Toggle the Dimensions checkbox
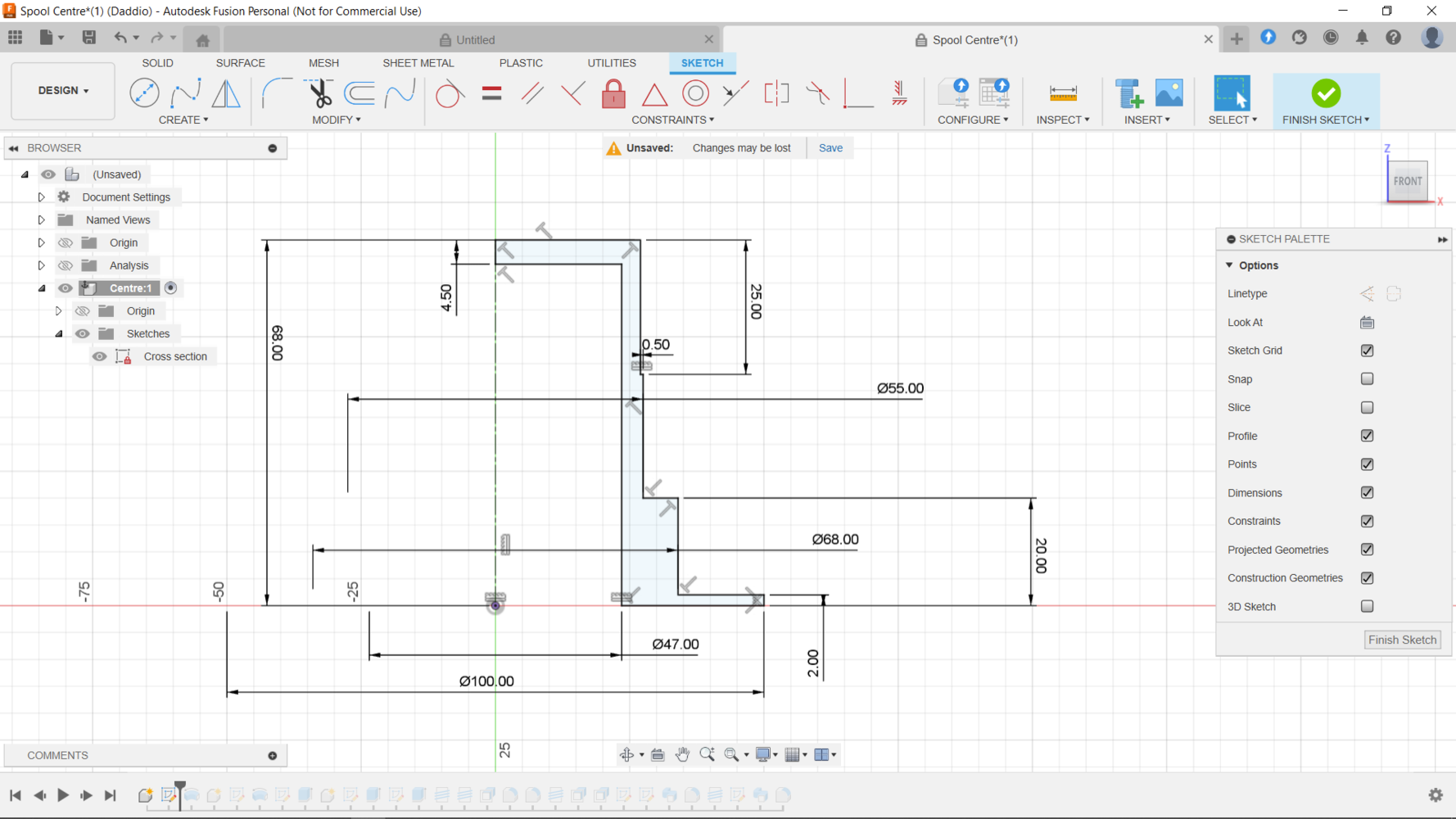This screenshot has width=1456, height=819. 1367,492
